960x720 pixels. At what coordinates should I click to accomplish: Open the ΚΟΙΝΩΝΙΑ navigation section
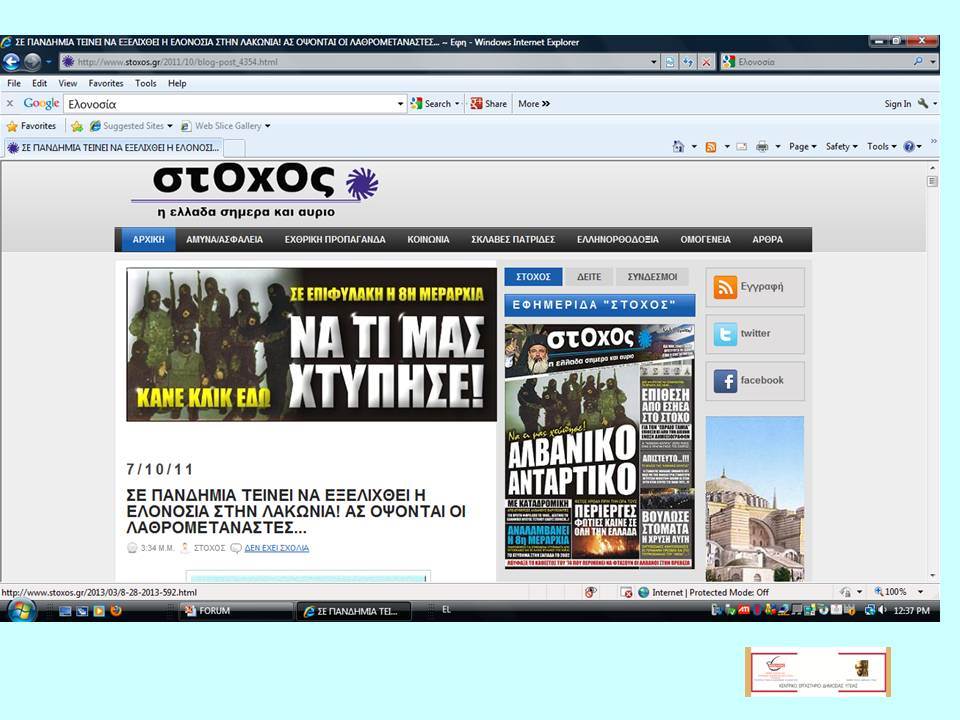tap(428, 239)
